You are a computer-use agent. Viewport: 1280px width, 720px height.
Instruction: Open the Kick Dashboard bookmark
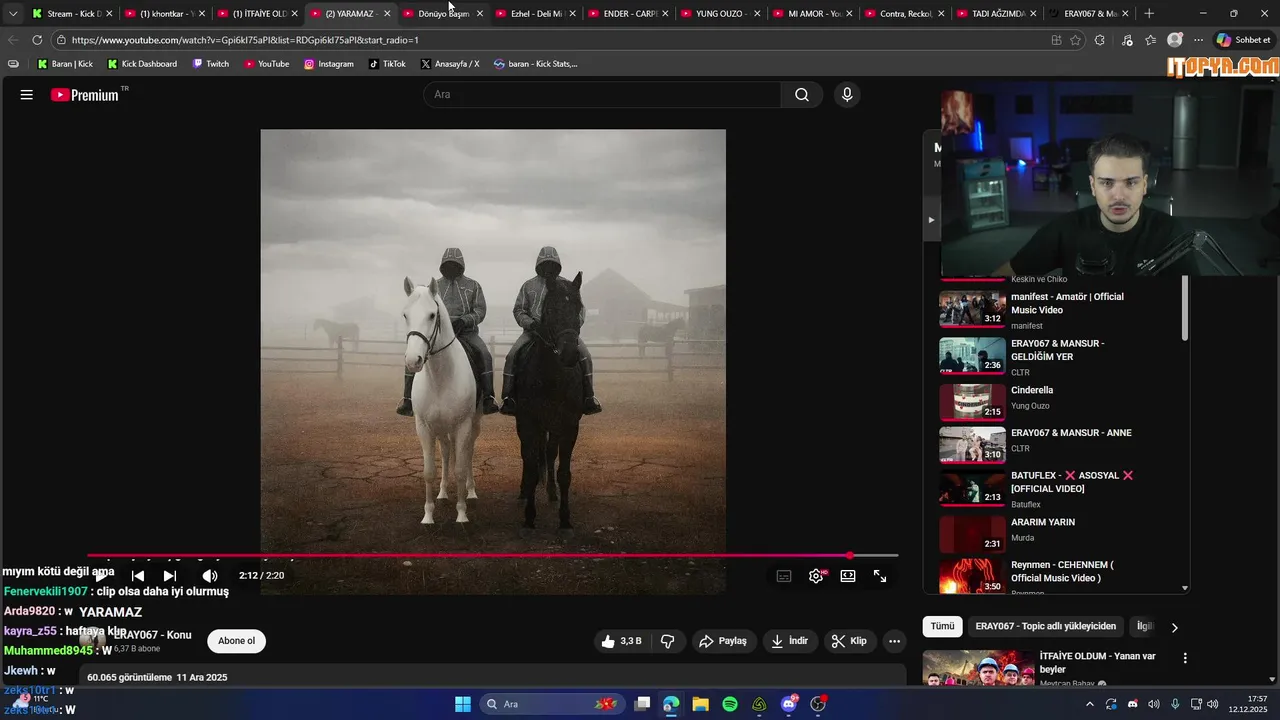click(141, 64)
